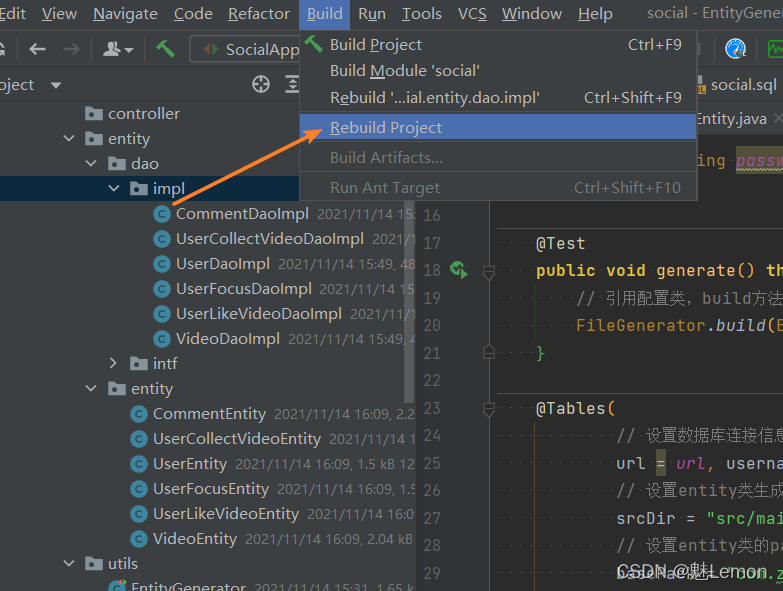This screenshot has height=591, width=783.
Task: Click the run test gutter icon on line 18
Action: pyautogui.click(x=459, y=270)
